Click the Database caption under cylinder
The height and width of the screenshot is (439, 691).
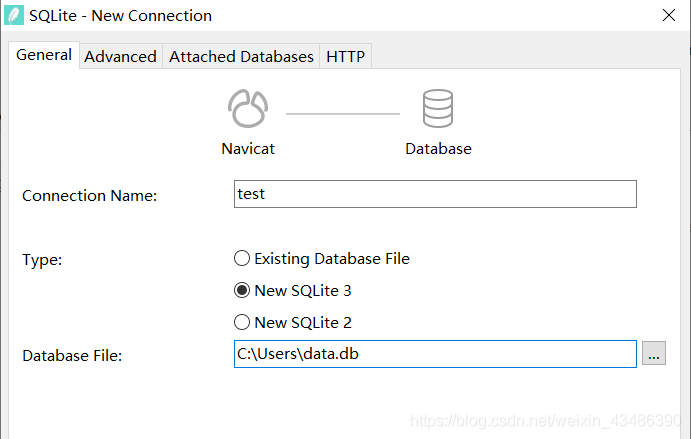point(438,149)
